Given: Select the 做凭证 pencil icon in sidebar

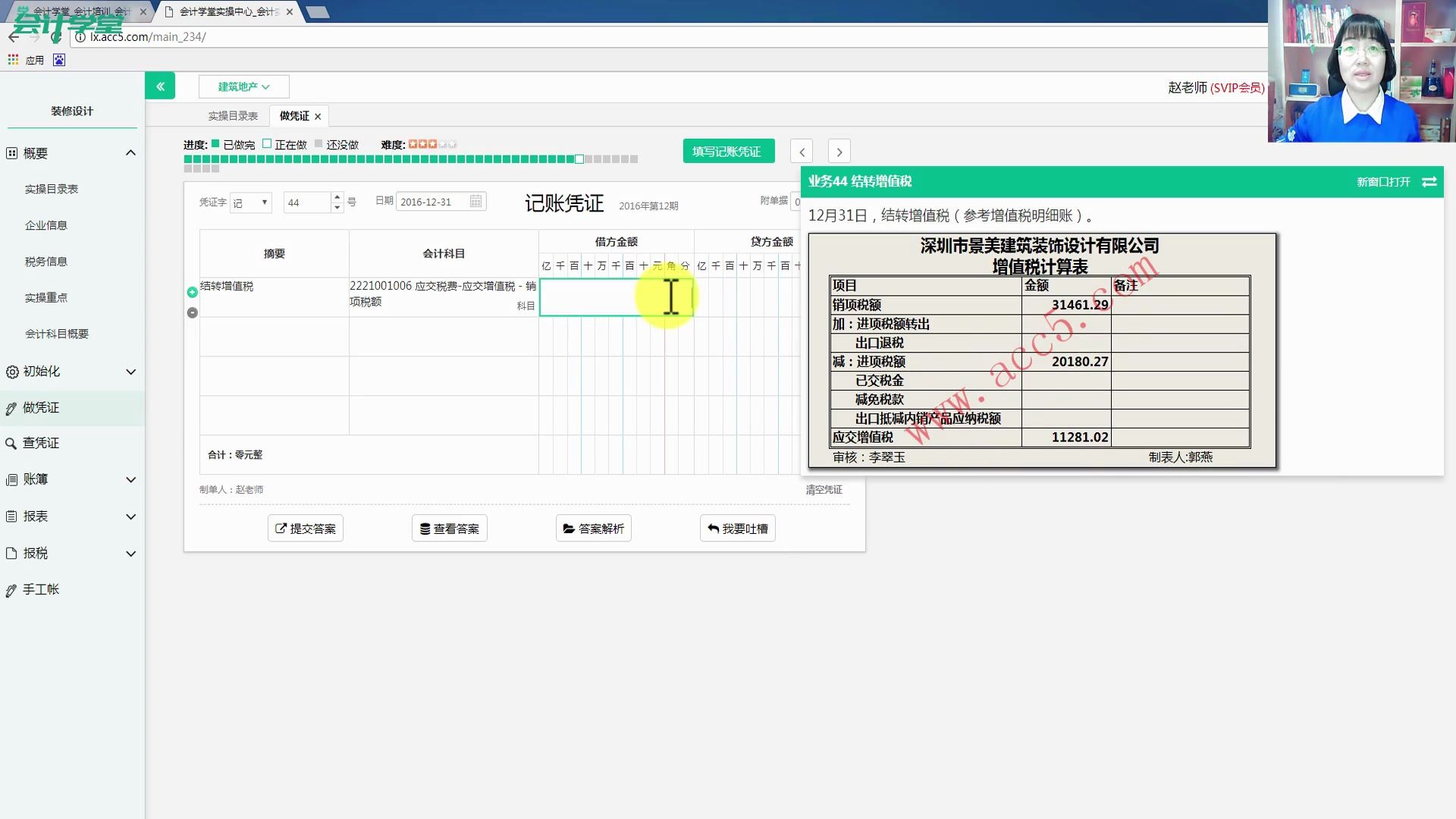Looking at the screenshot, I should tap(11, 407).
